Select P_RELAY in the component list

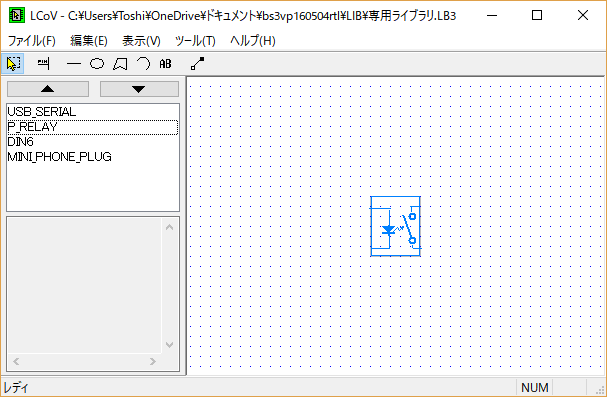[93, 127]
